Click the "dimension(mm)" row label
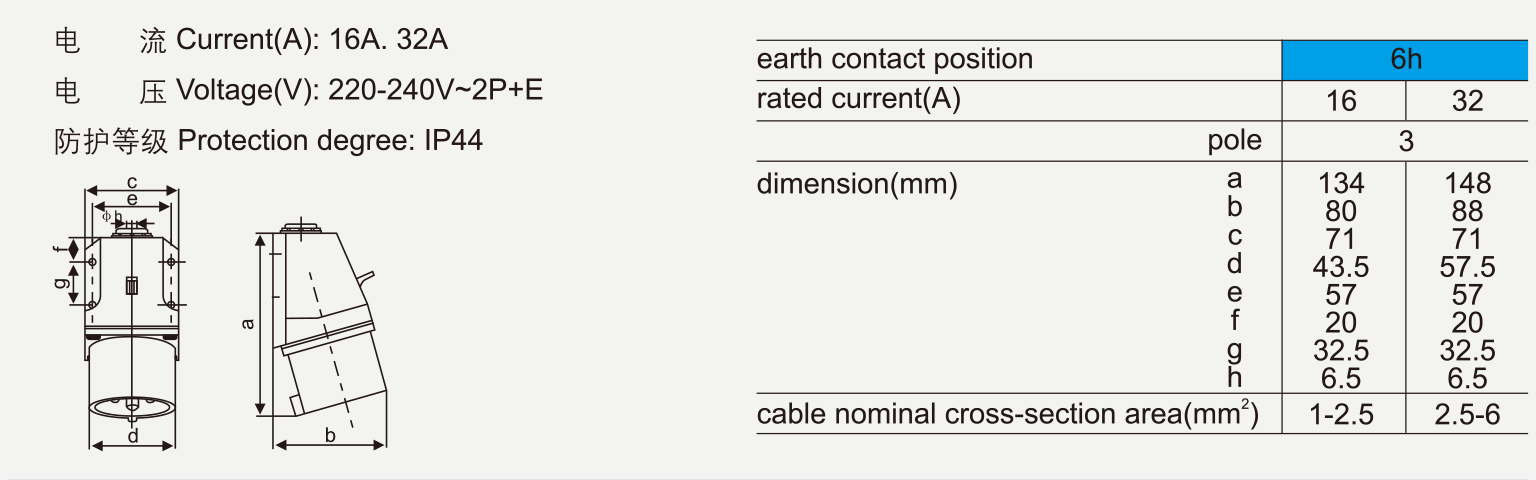Screen dimensions: 1536x480 click(857, 185)
